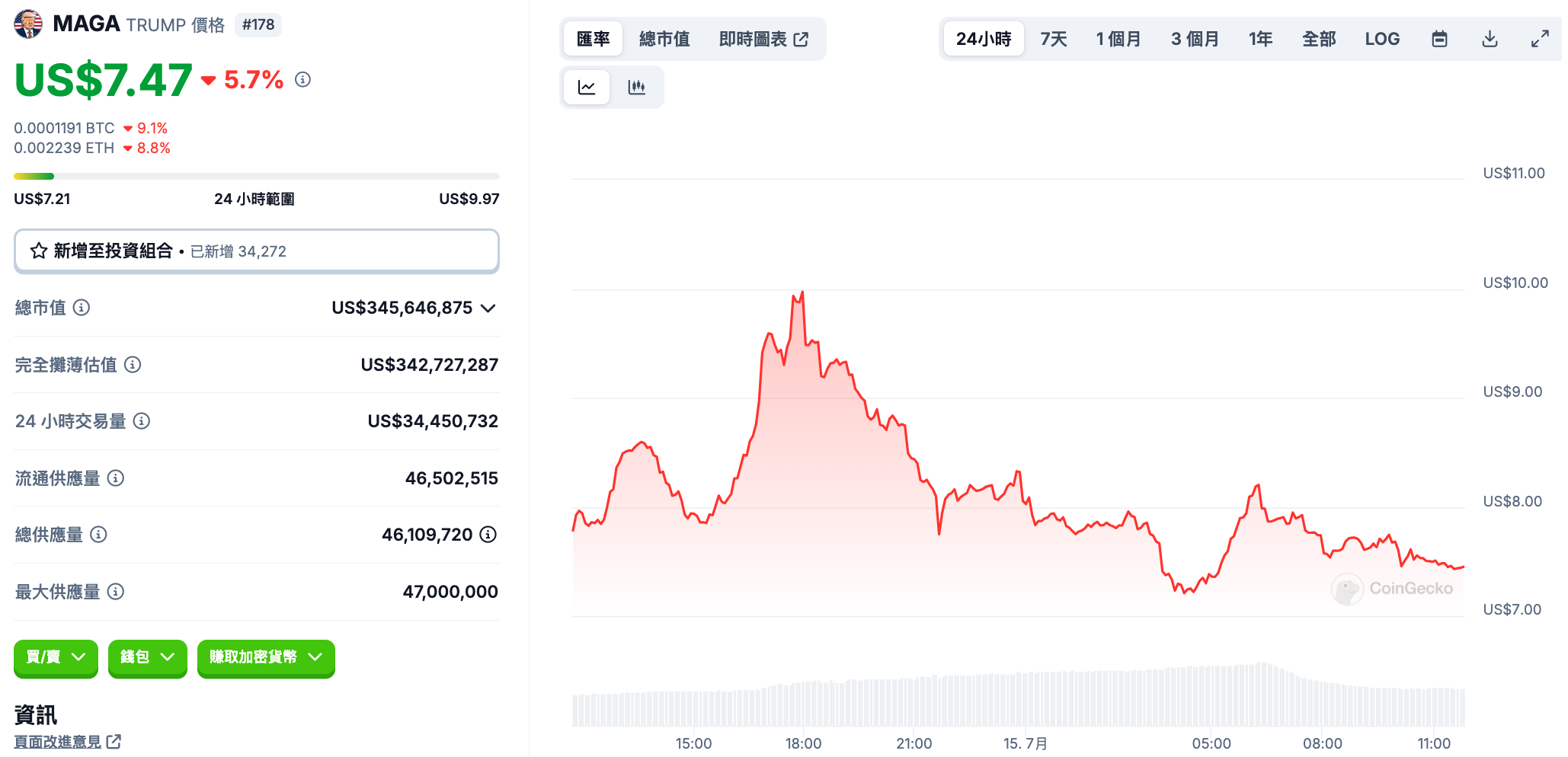
Task: Click the MAGA Trump coin logo
Action: 28,24
